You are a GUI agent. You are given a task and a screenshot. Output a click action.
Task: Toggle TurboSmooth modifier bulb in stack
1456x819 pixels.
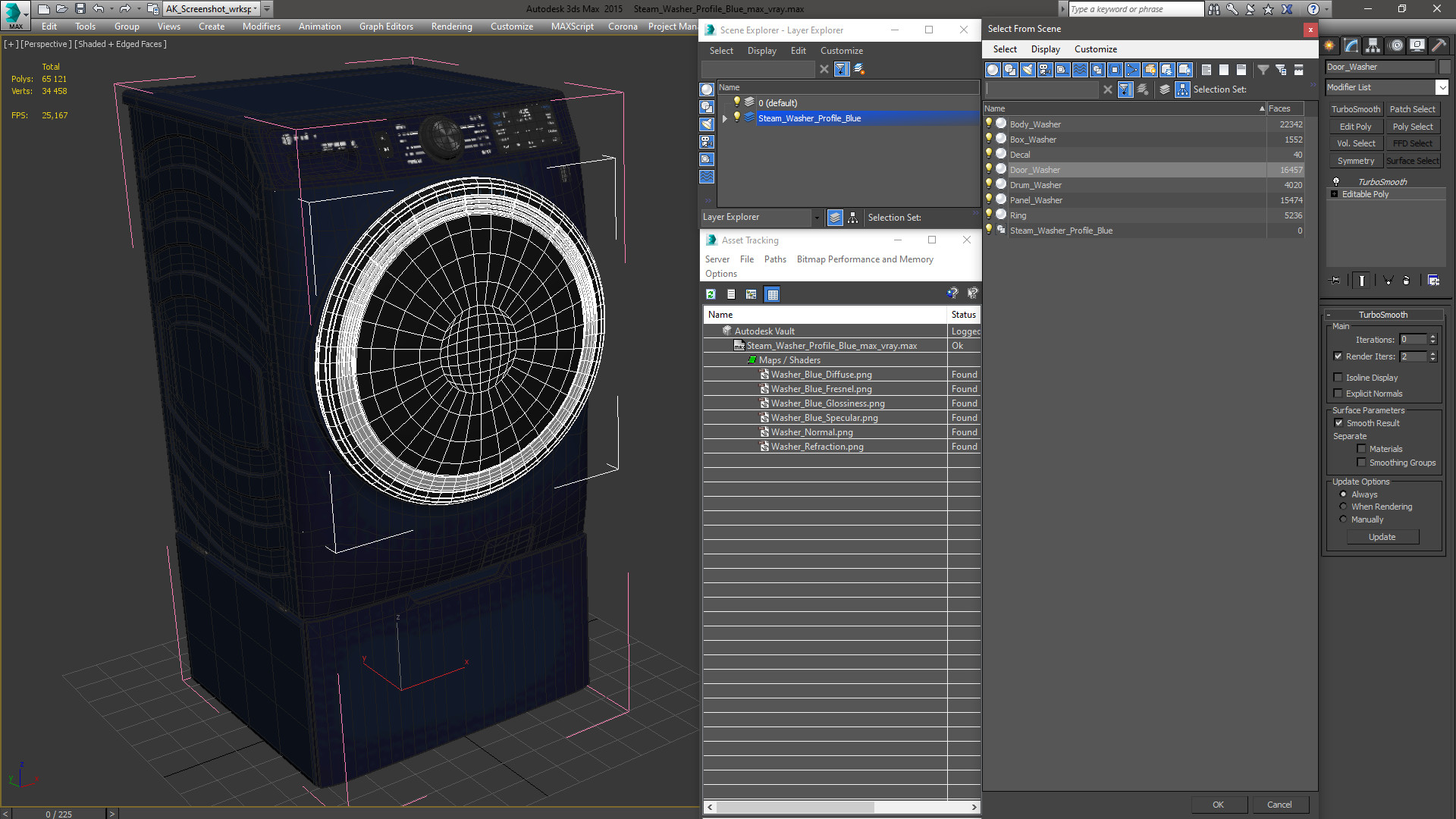[x=1336, y=182]
